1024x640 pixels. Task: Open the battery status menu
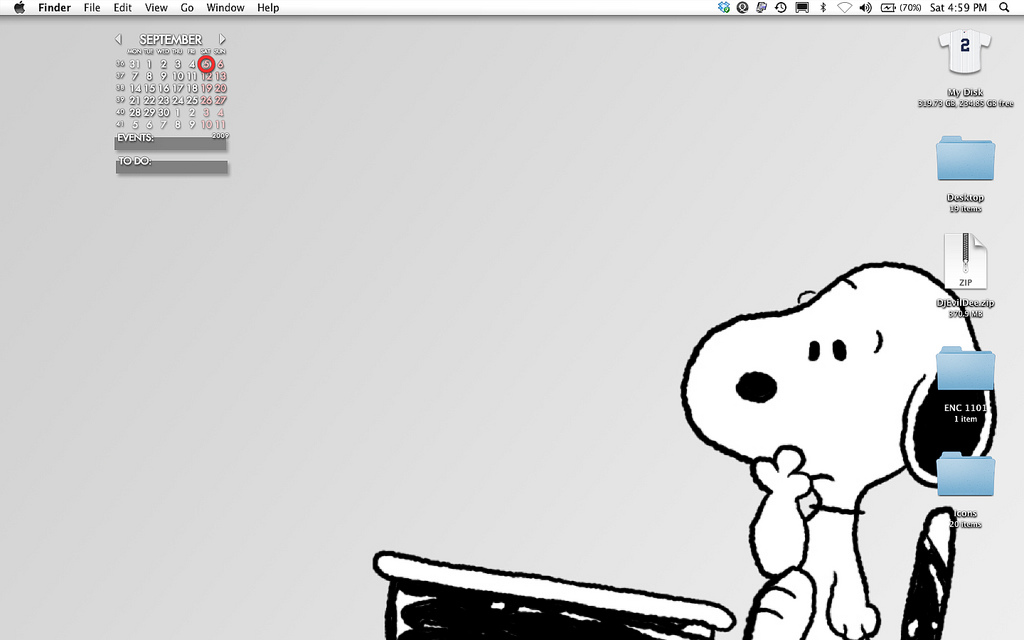click(888, 8)
